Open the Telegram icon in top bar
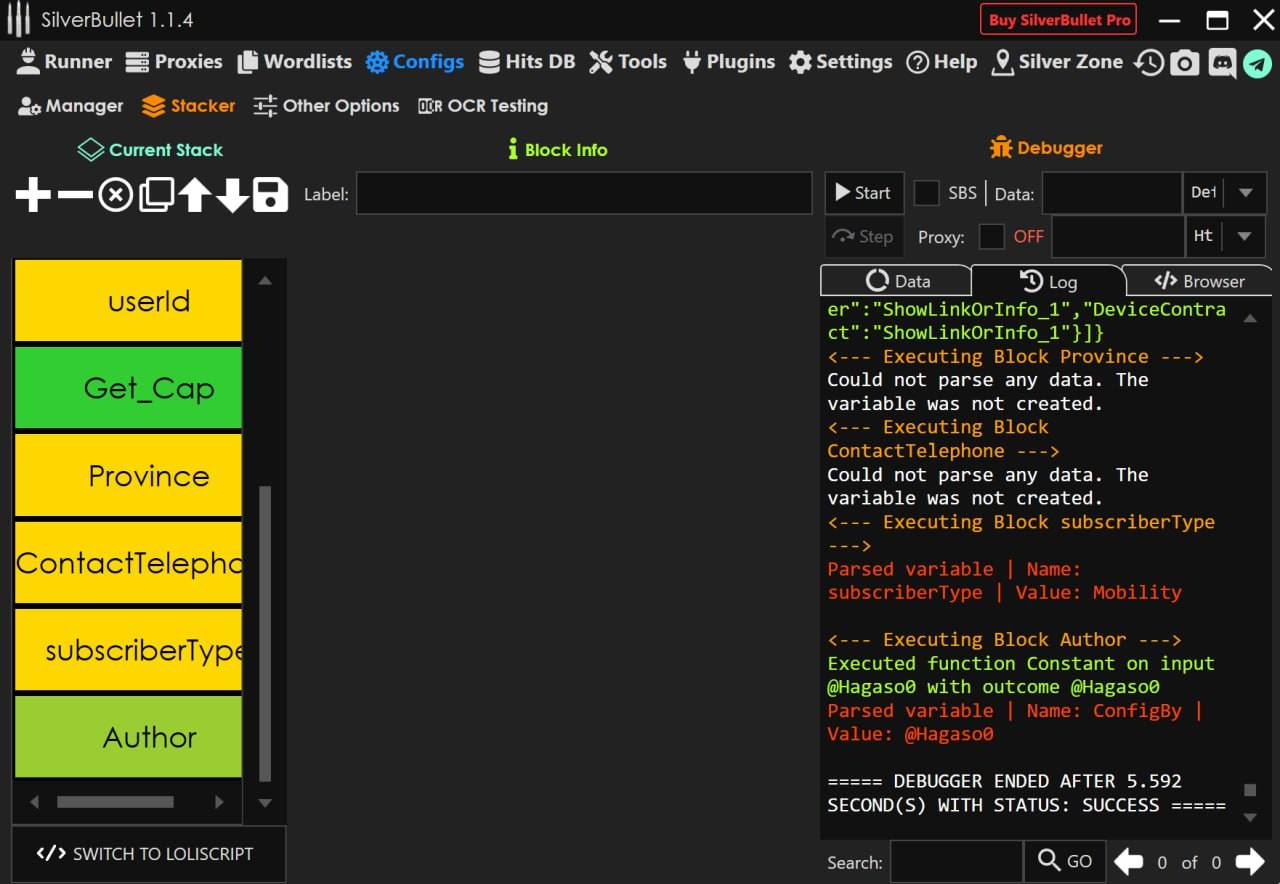 [1257, 63]
